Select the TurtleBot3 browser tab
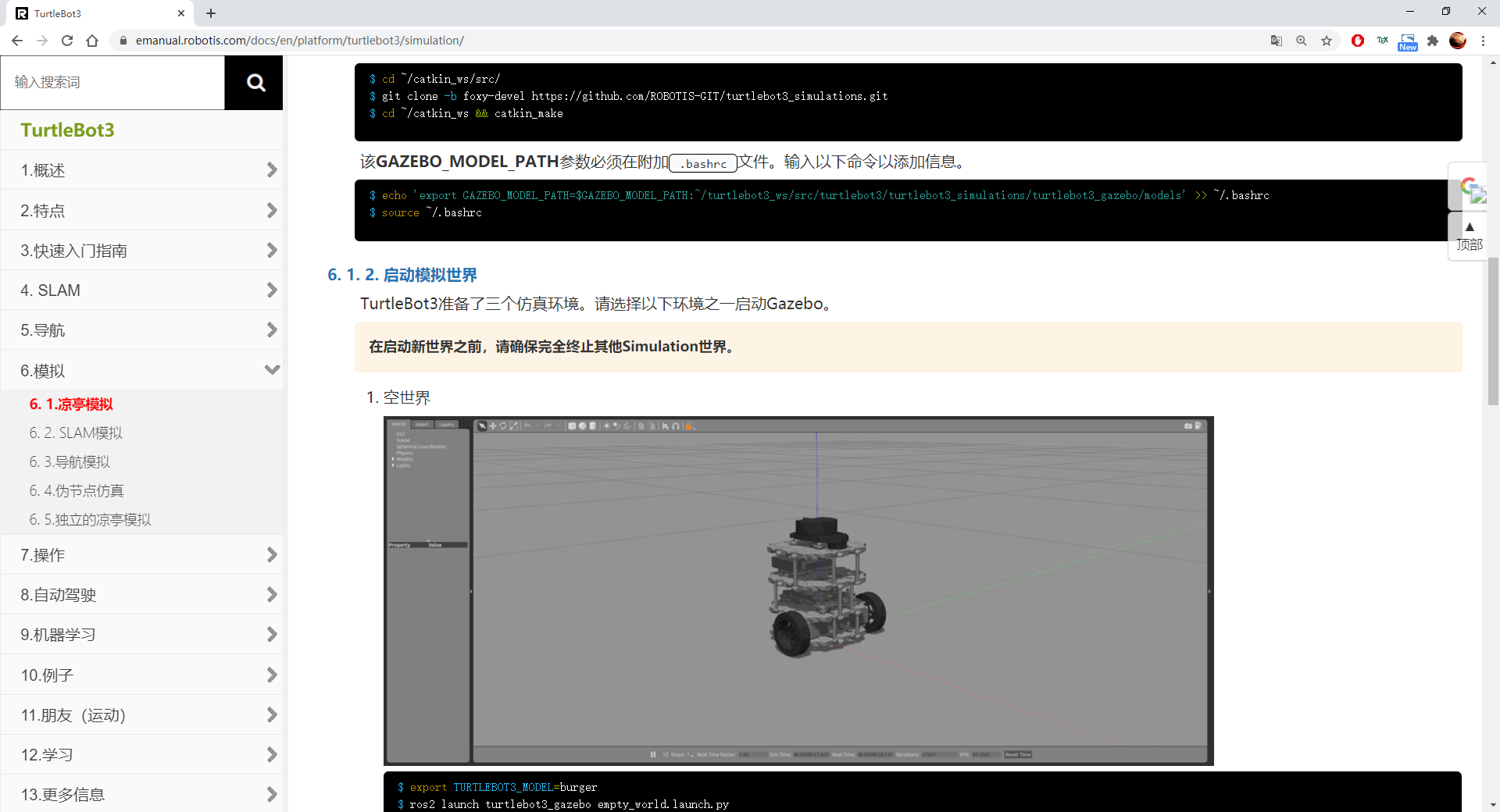This screenshot has height=812, width=1500. [x=102, y=13]
